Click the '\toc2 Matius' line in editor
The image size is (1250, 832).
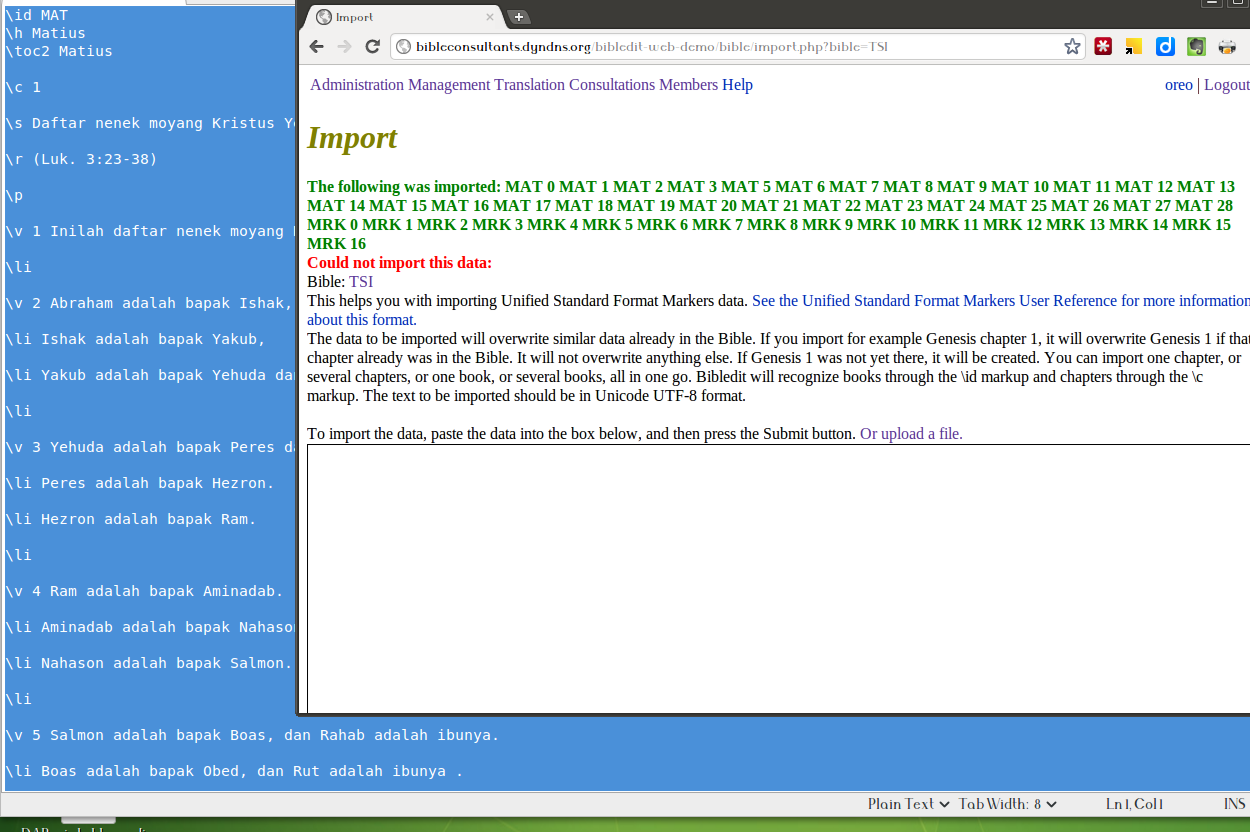click(x=59, y=51)
